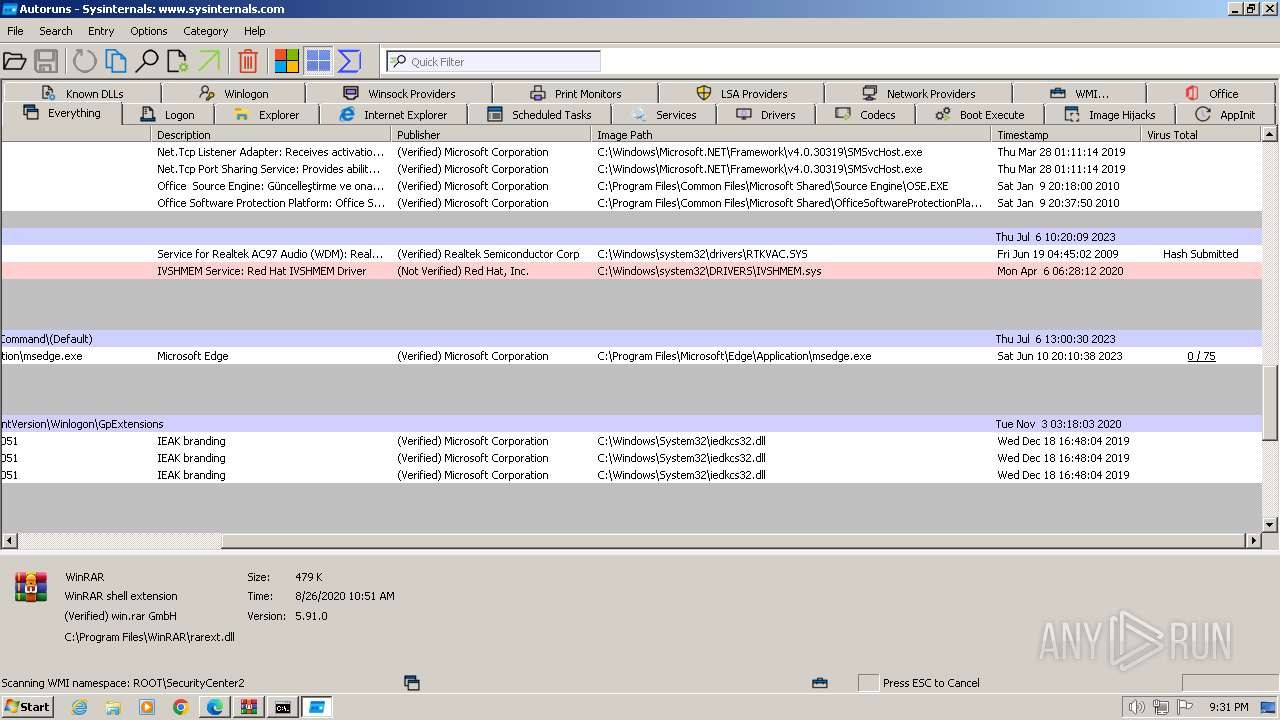Click the Open file toolbar icon
Screen dimensions: 1280x720
tap(14, 61)
